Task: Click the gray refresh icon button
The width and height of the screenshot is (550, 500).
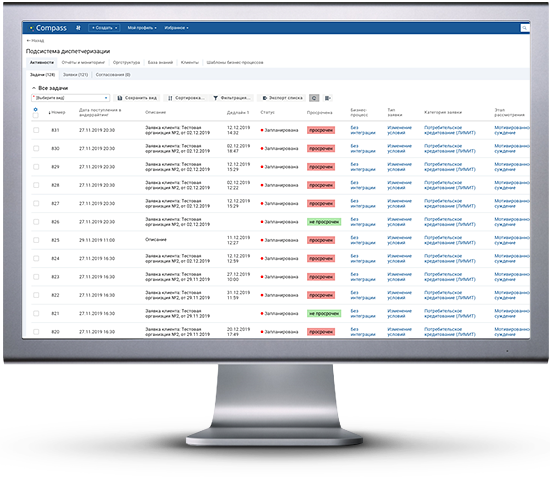Action: (314, 98)
